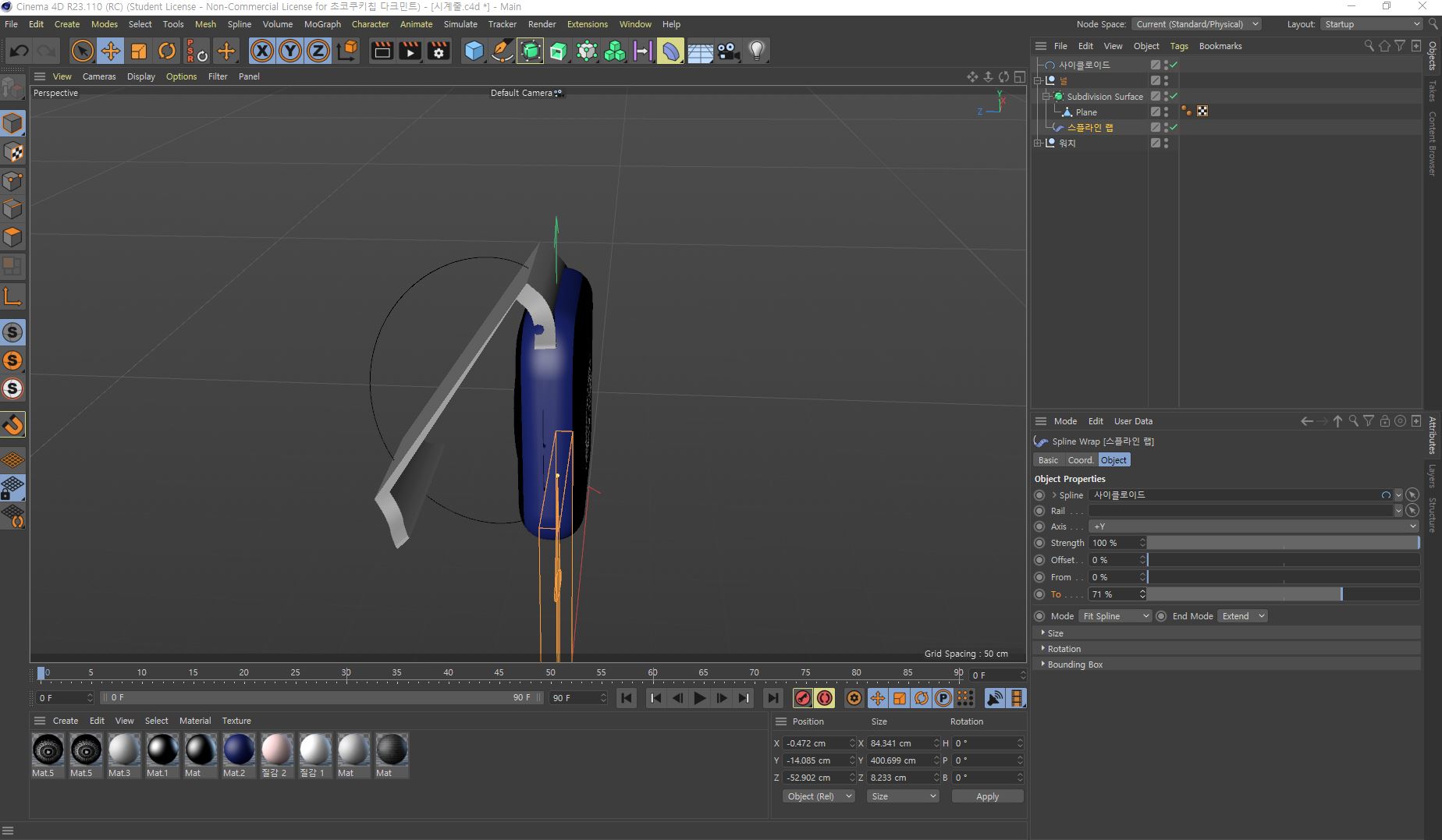Switch to Points mode
1442x840 pixels.
(12, 181)
